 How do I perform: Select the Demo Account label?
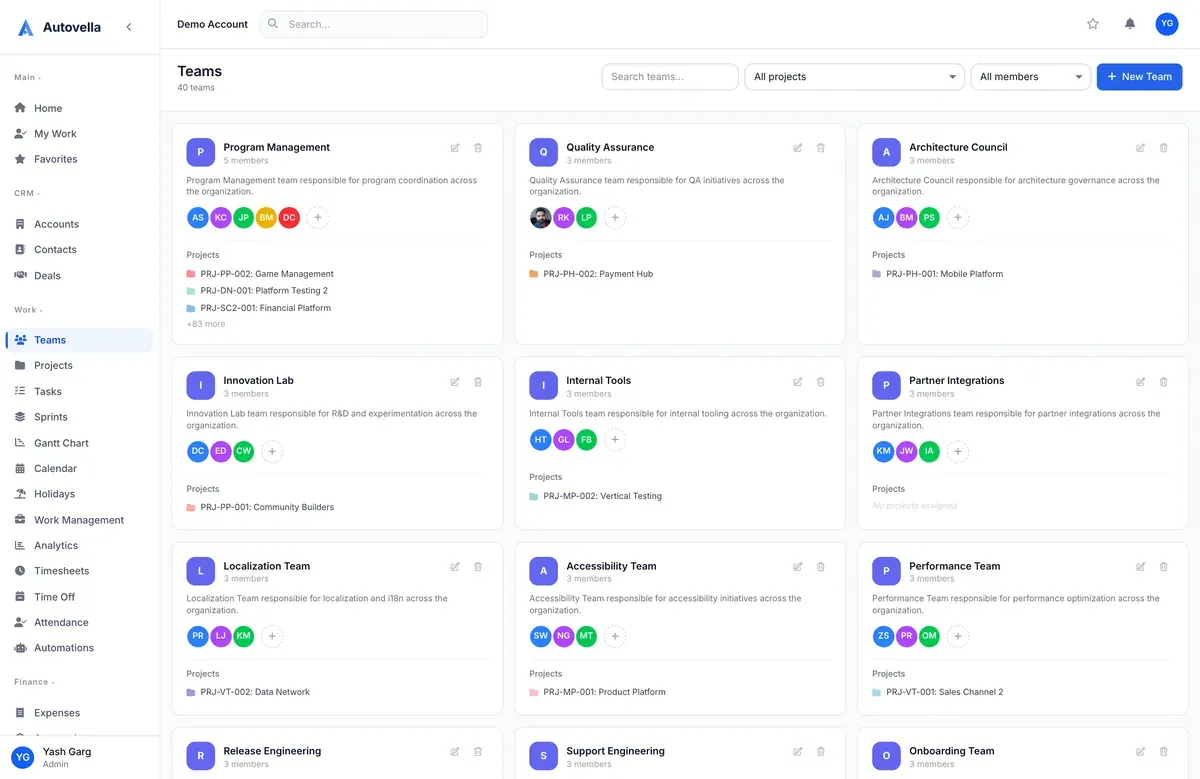(212, 24)
